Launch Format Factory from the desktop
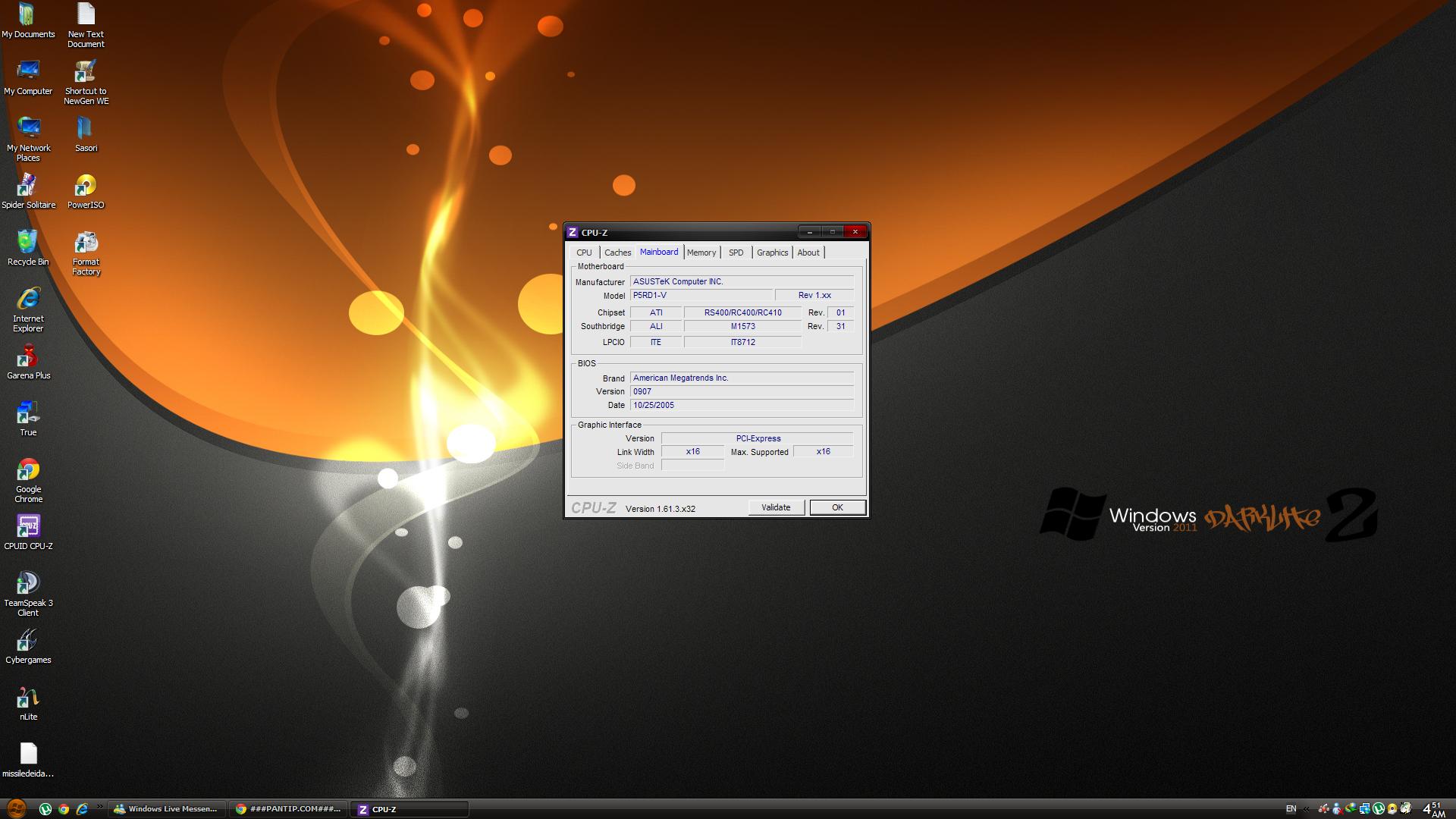Image resolution: width=1456 pixels, height=819 pixels. [x=86, y=243]
